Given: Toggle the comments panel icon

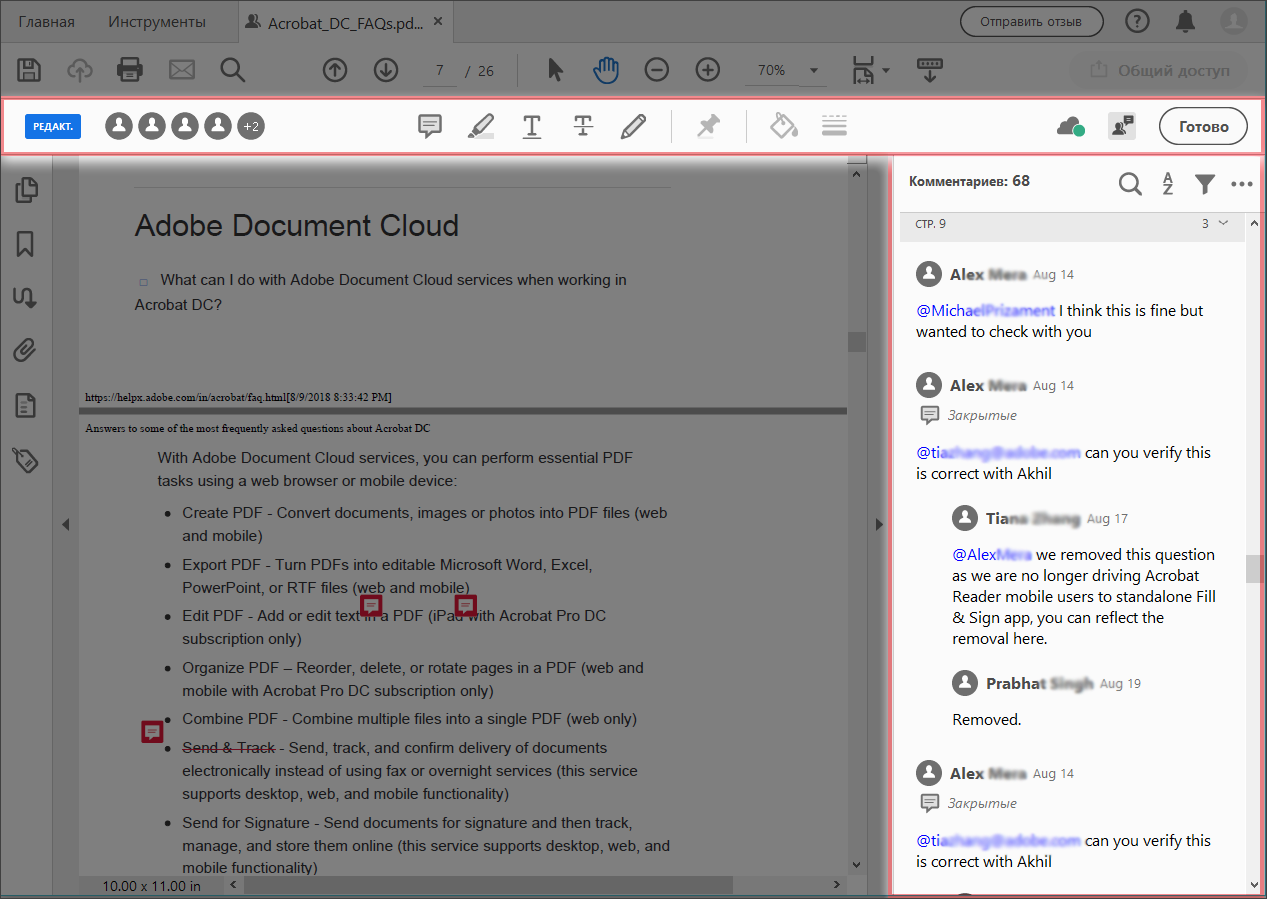Looking at the screenshot, I should 1122,126.
